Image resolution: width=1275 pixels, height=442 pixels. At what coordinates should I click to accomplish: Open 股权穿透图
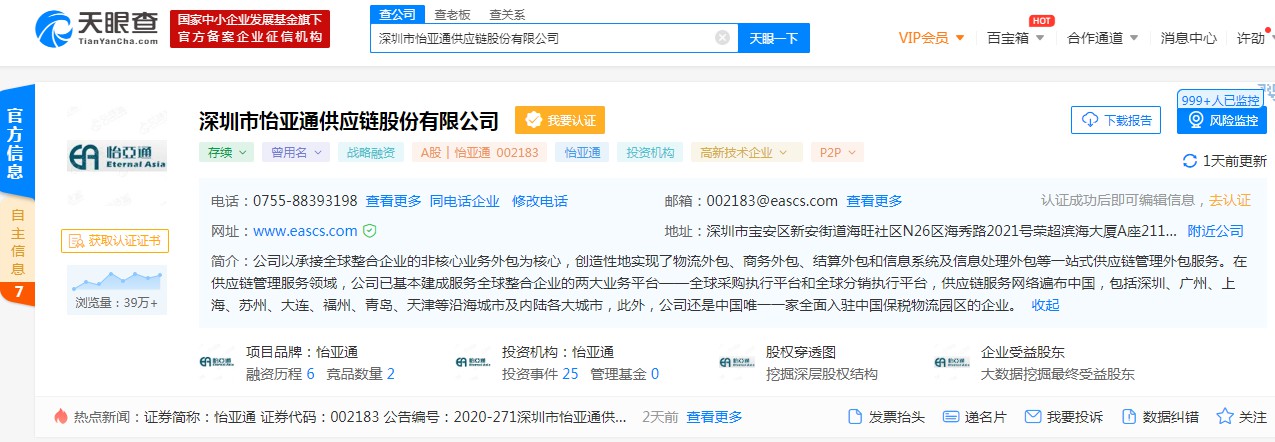pyautogui.click(x=800, y=352)
